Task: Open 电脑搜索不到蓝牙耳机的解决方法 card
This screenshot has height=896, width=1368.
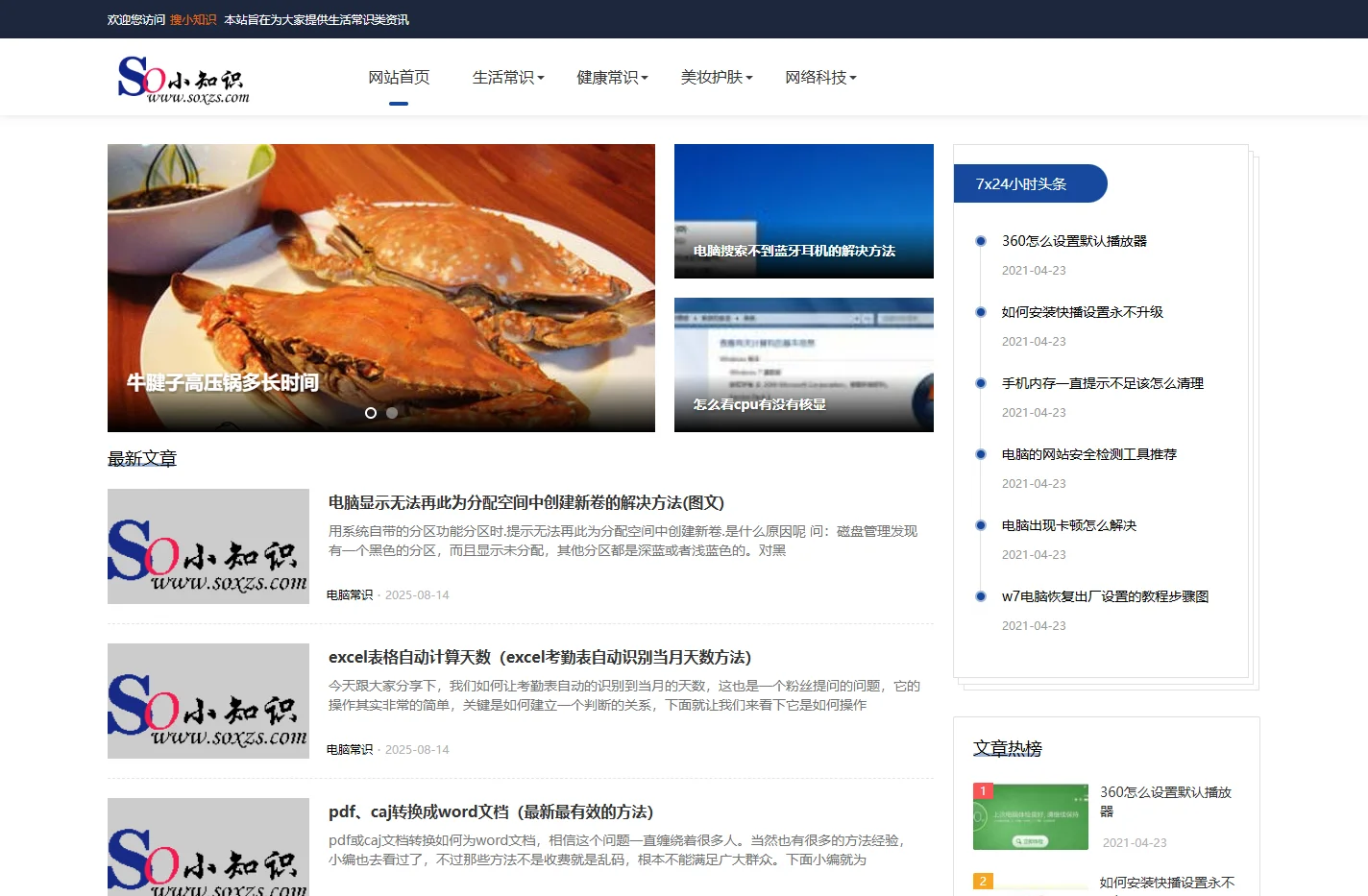Action: 804,211
